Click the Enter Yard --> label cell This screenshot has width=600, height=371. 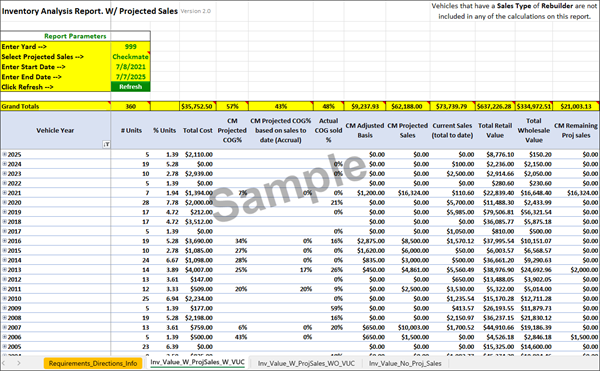(x=55, y=47)
